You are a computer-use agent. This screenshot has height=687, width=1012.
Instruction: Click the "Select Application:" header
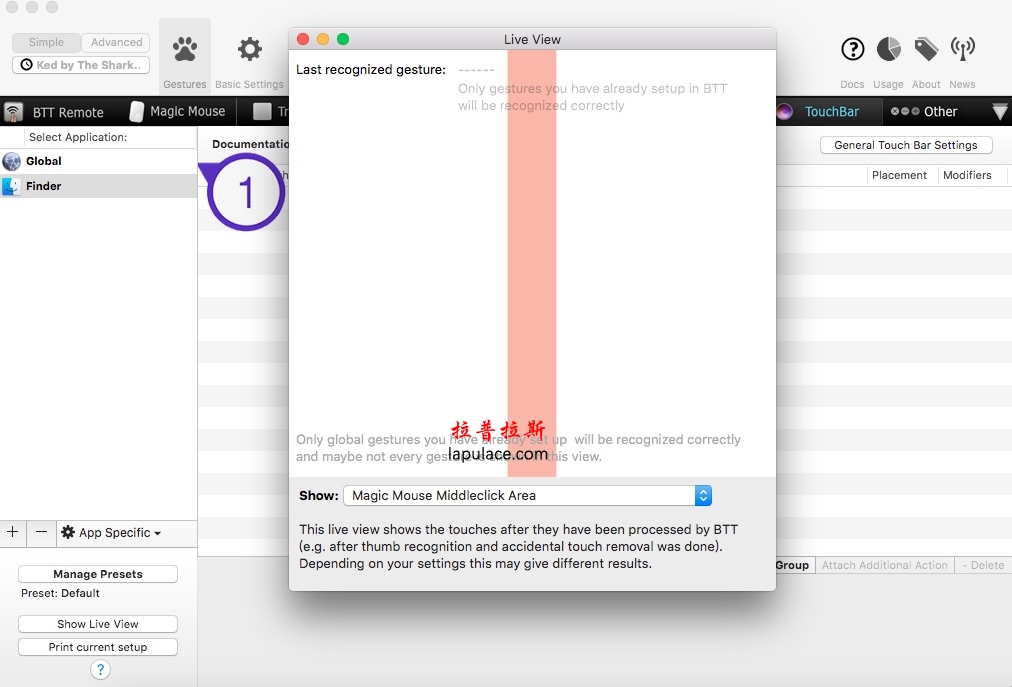click(x=78, y=138)
